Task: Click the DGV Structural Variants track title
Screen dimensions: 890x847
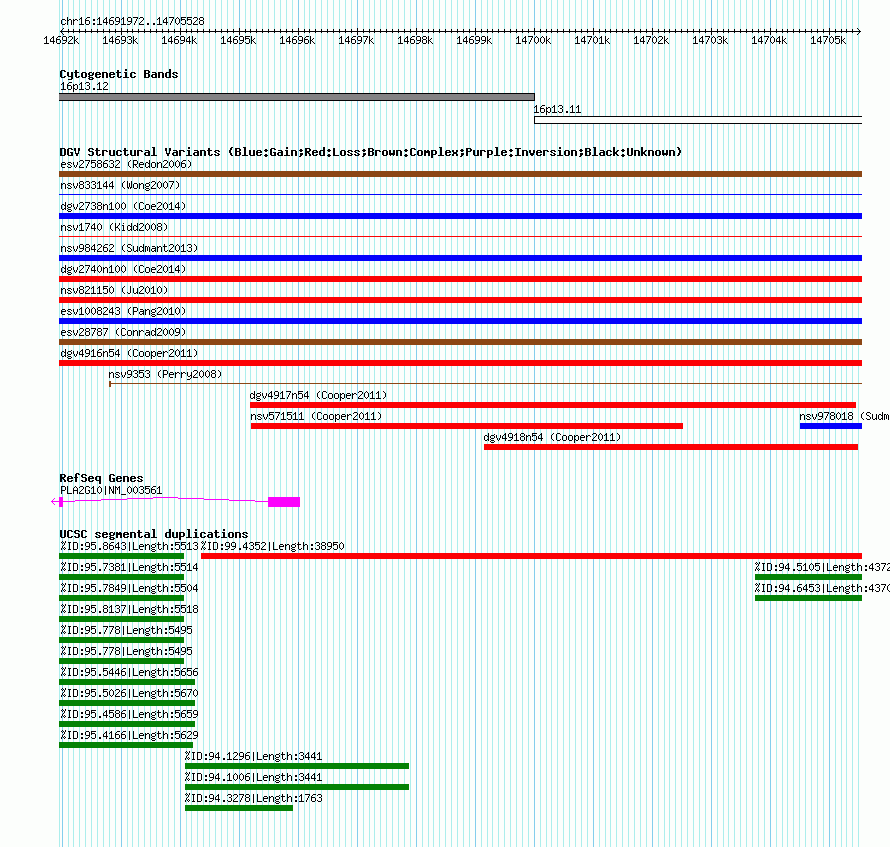Action: click(x=371, y=152)
